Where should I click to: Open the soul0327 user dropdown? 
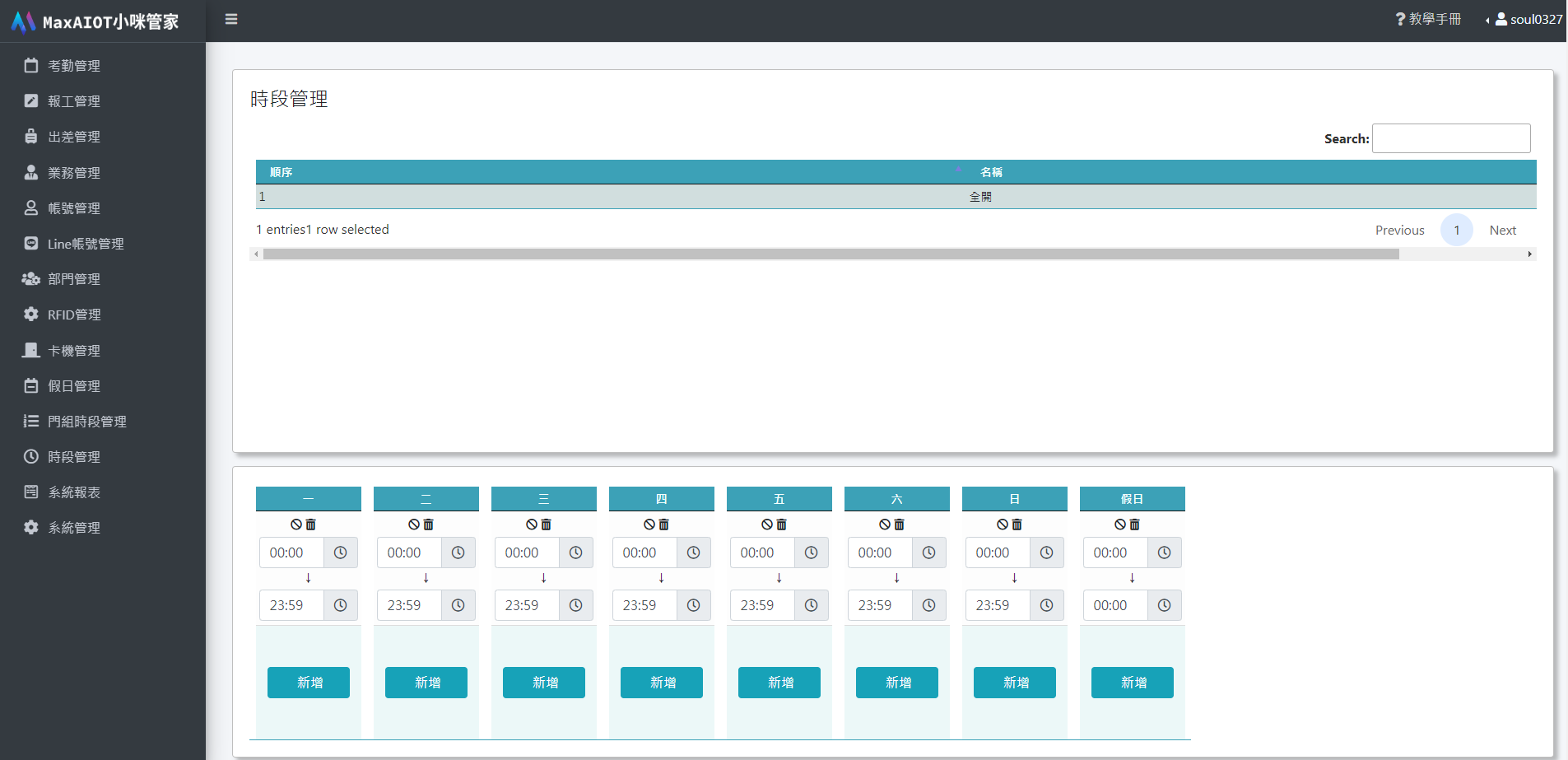1524,19
